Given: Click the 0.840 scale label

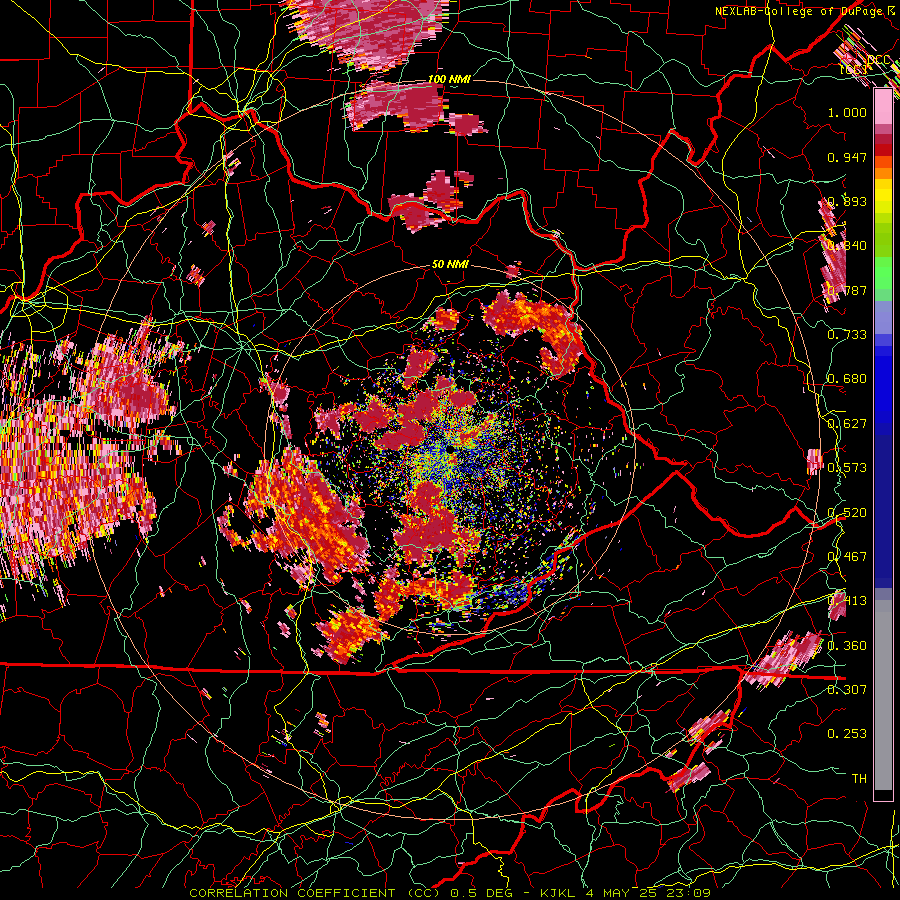Looking at the screenshot, I should (x=847, y=246).
